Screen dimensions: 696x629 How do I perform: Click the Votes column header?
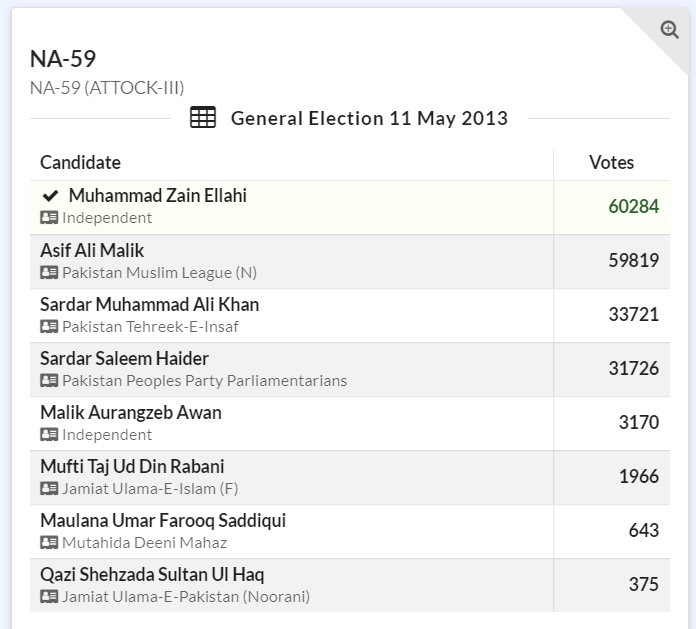click(x=611, y=163)
